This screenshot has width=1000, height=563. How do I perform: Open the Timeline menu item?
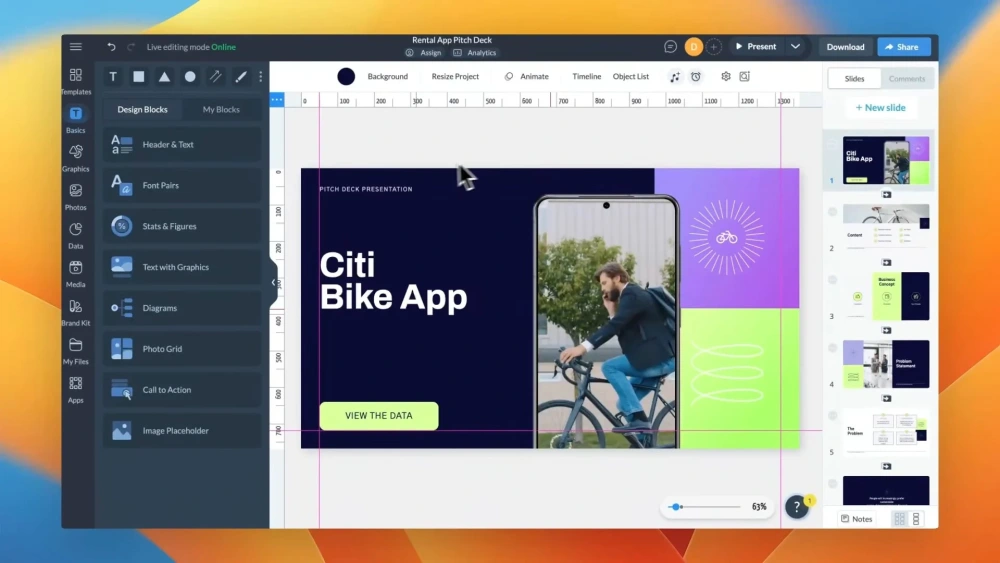coord(587,77)
